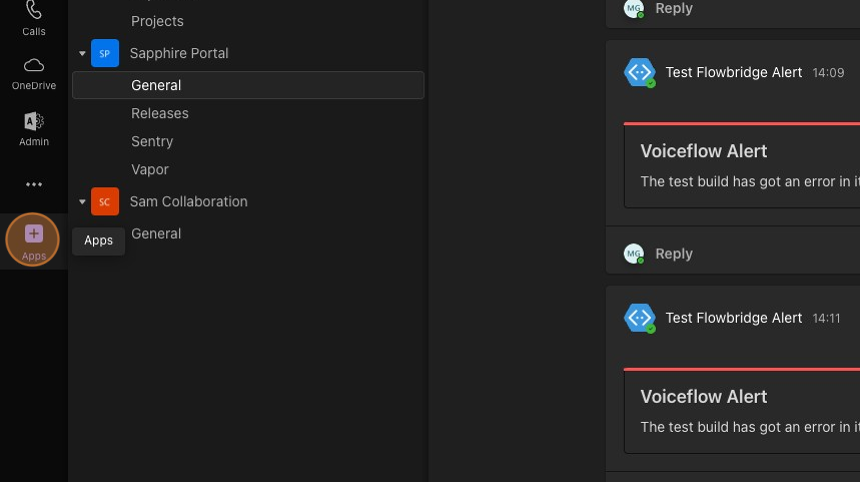Screen dimensions: 860x482
Task: Open General channel under Sam Collaboration
Action: [x=156, y=233]
